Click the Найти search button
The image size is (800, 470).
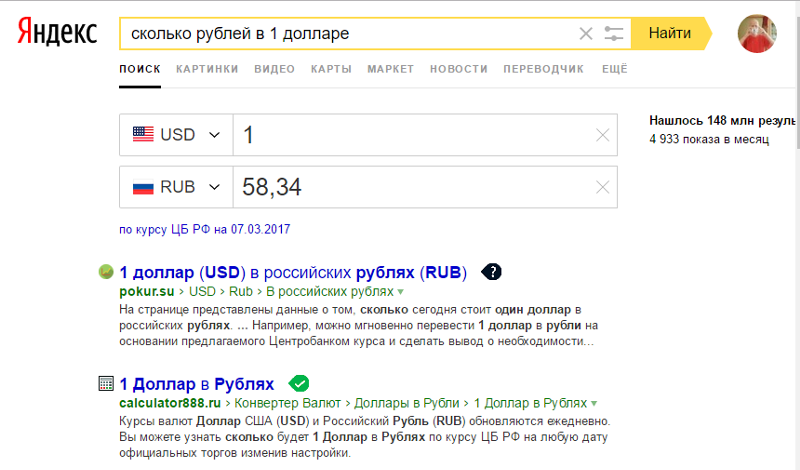(x=671, y=34)
